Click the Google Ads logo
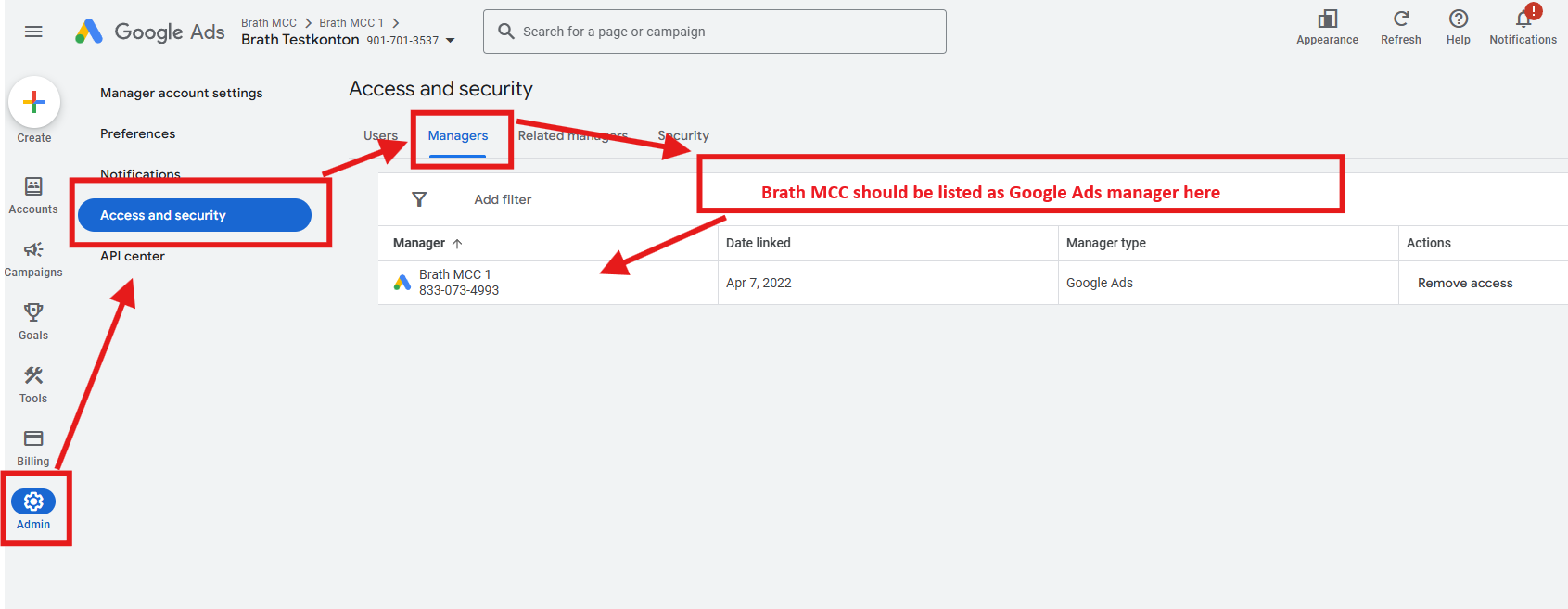1568x609 pixels. tap(149, 32)
